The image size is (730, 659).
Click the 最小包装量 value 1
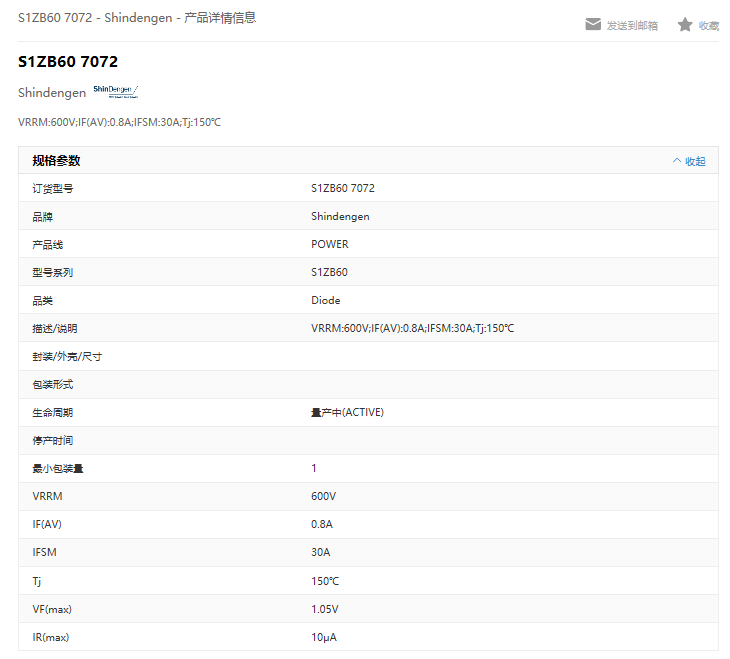click(314, 468)
